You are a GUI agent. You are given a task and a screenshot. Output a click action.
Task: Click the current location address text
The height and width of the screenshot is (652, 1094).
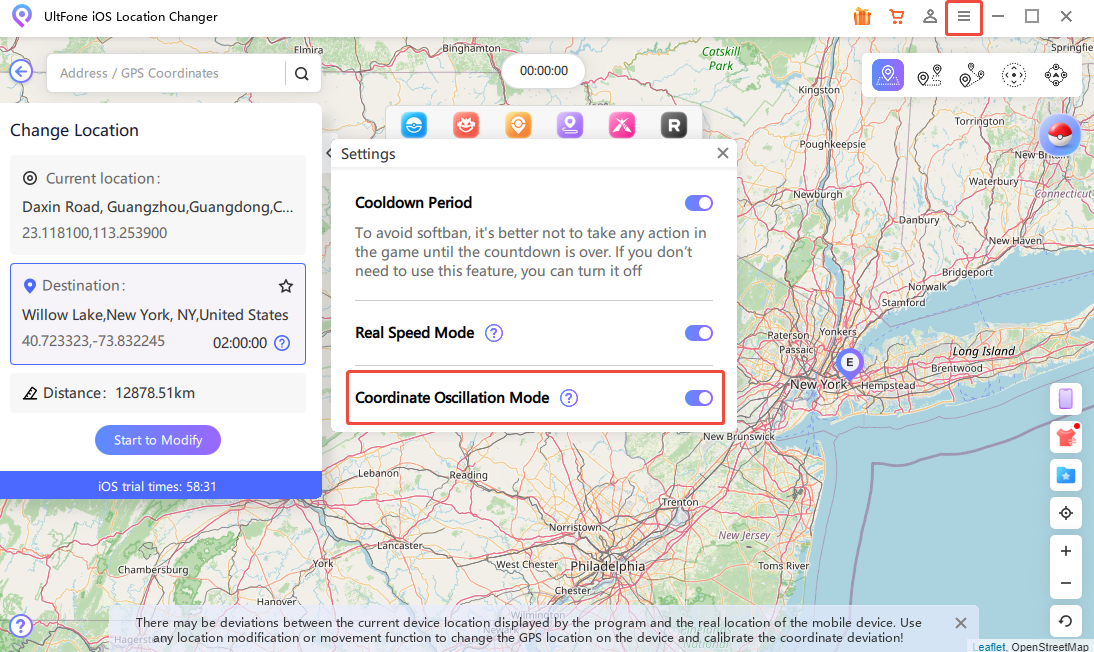coord(158,207)
